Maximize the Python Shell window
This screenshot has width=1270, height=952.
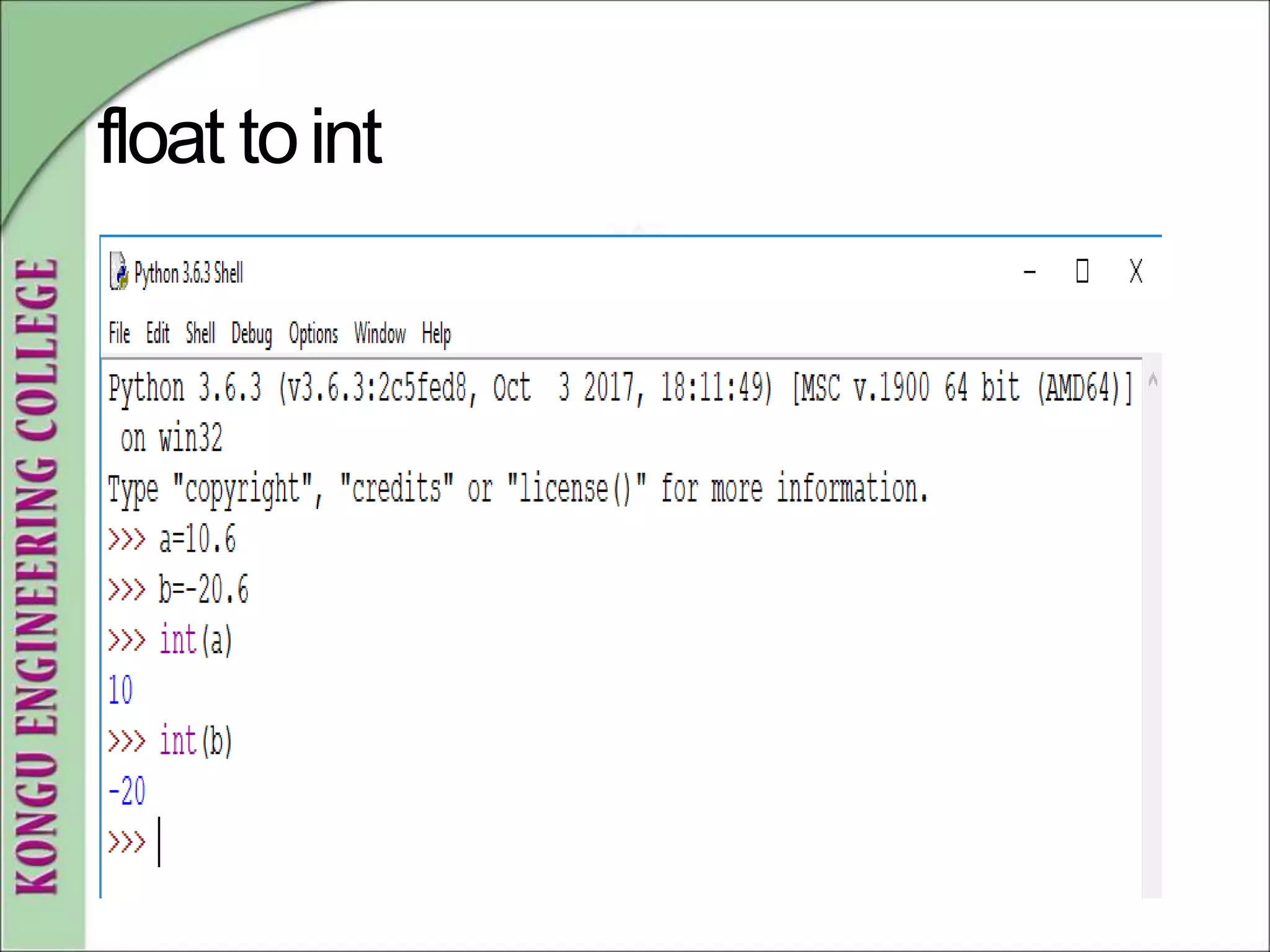click(x=1082, y=271)
